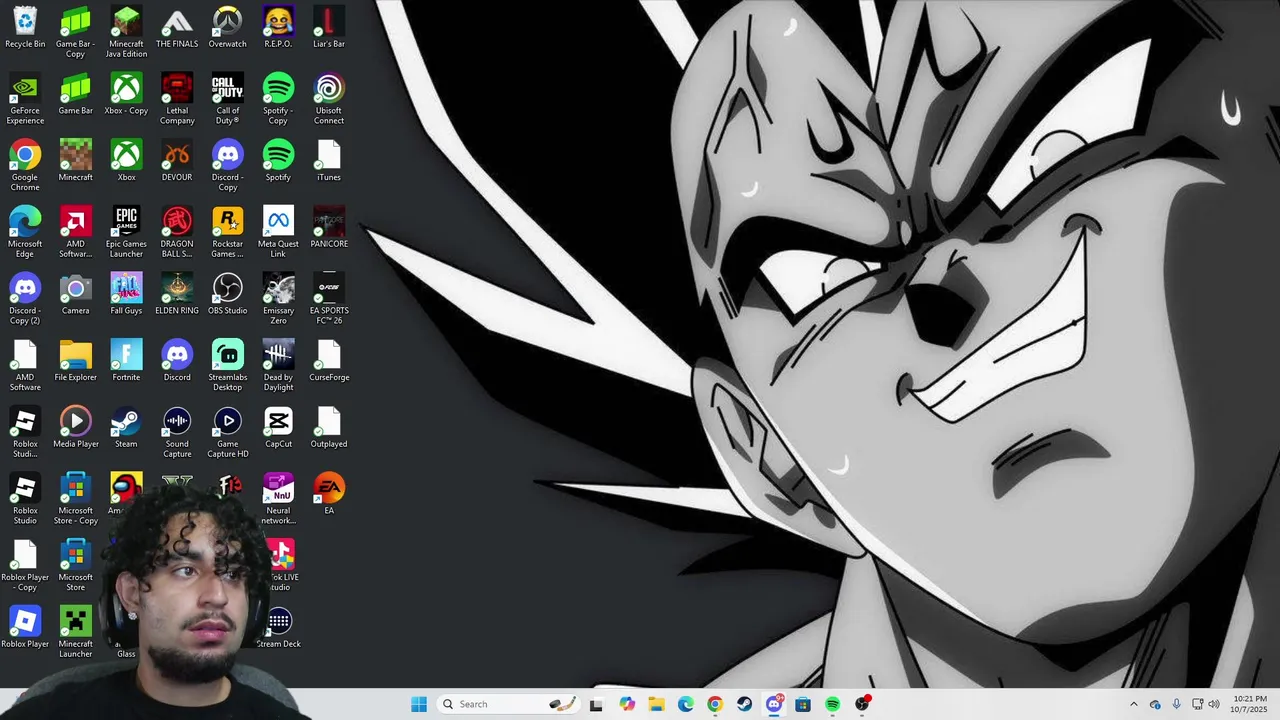Open the Outplayed desktop file
Screen dimensions: 1280x720
(329, 428)
